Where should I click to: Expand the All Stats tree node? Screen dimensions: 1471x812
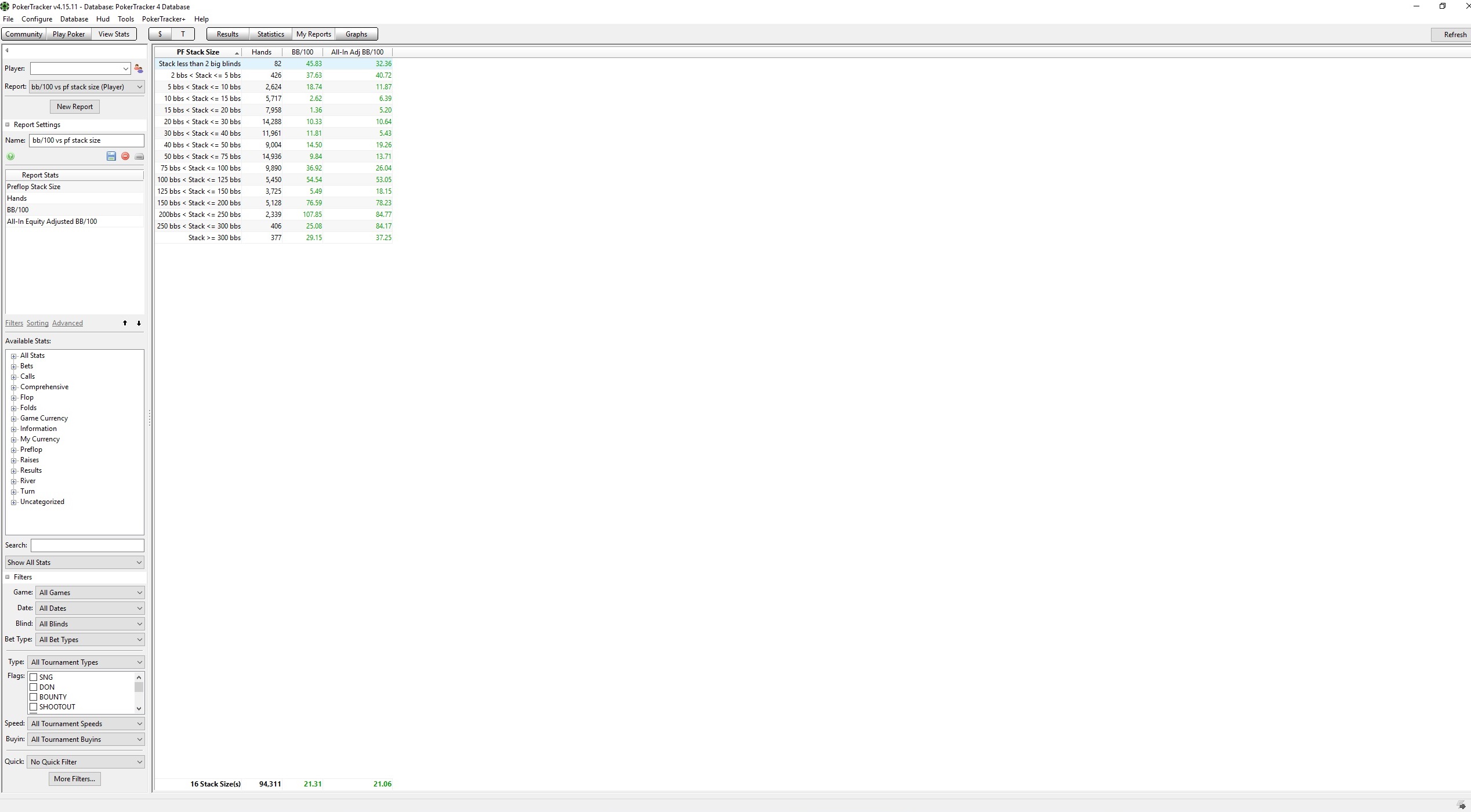13,356
